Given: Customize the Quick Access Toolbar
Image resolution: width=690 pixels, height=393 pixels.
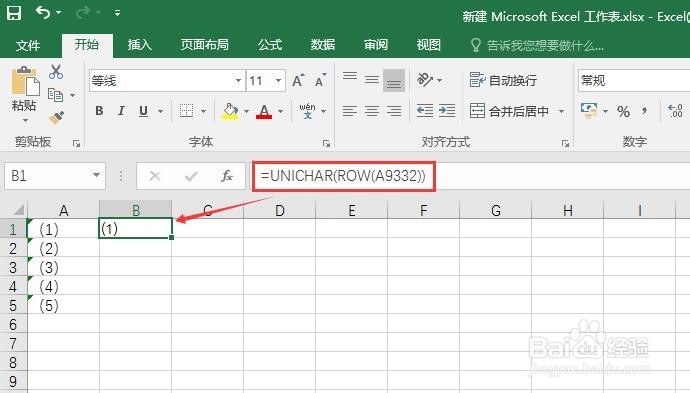Looking at the screenshot, I should point(117,13).
